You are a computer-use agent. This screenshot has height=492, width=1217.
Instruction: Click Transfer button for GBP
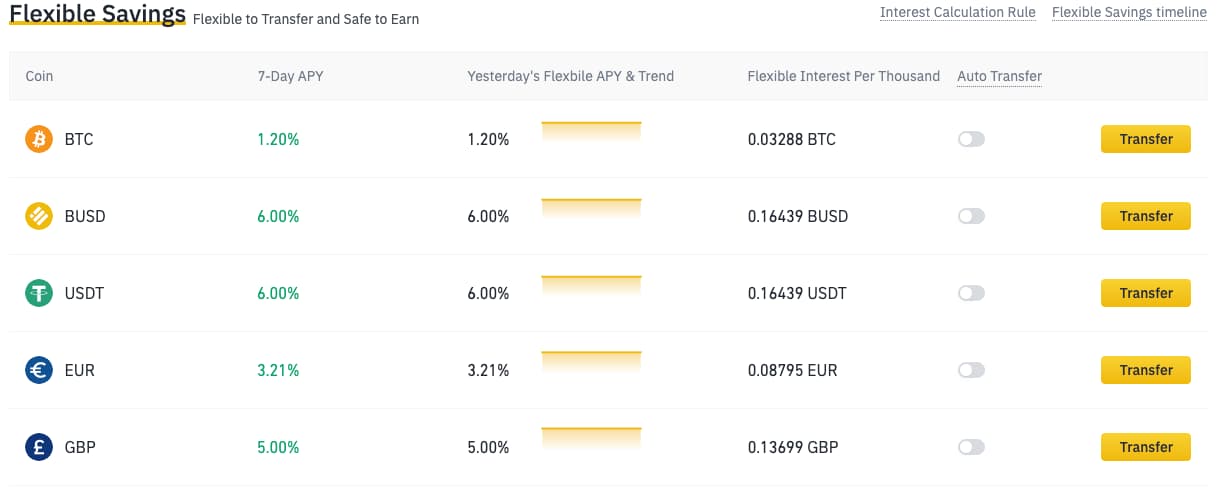[x=1146, y=447]
